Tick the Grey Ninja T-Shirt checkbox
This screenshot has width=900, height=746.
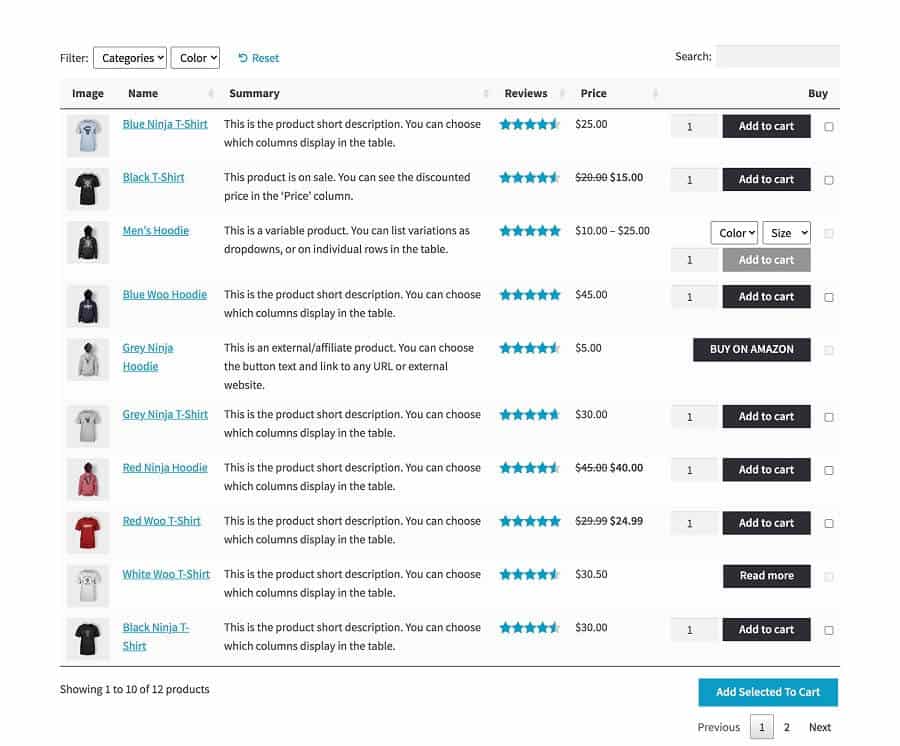[829, 417]
